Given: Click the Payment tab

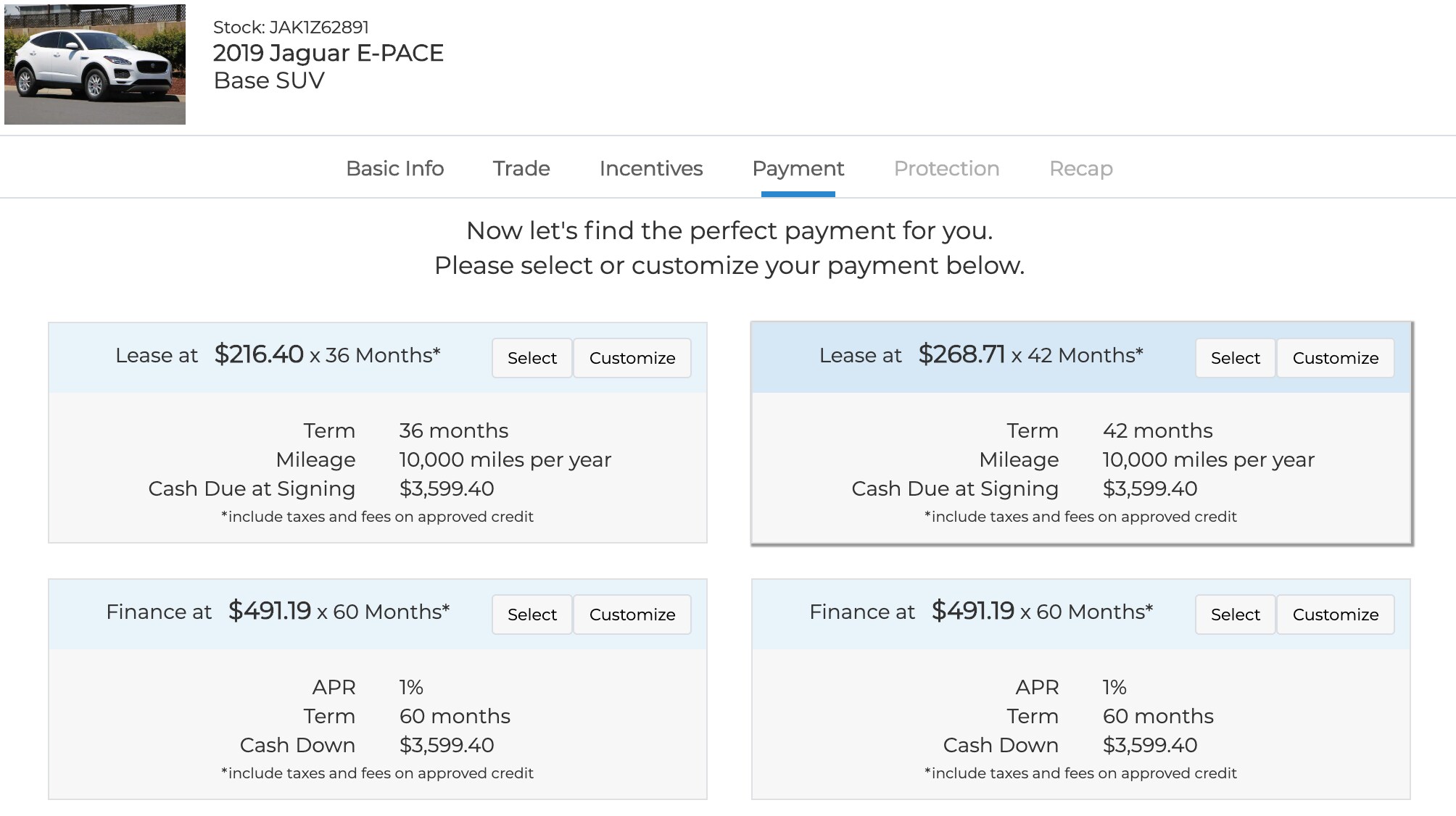Looking at the screenshot, I should 798,168.
